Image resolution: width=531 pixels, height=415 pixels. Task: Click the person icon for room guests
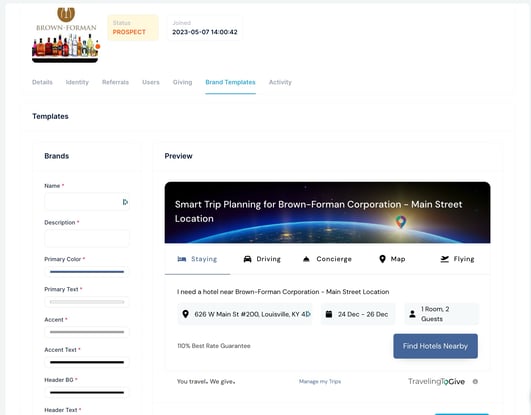(412, 314)
